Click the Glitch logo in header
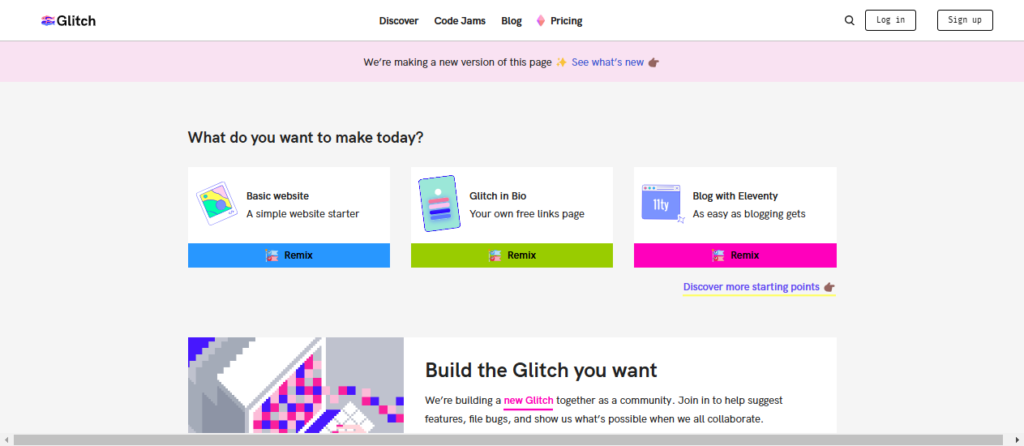This screenshot has width=1024, height=446. [x=69, y=20]
